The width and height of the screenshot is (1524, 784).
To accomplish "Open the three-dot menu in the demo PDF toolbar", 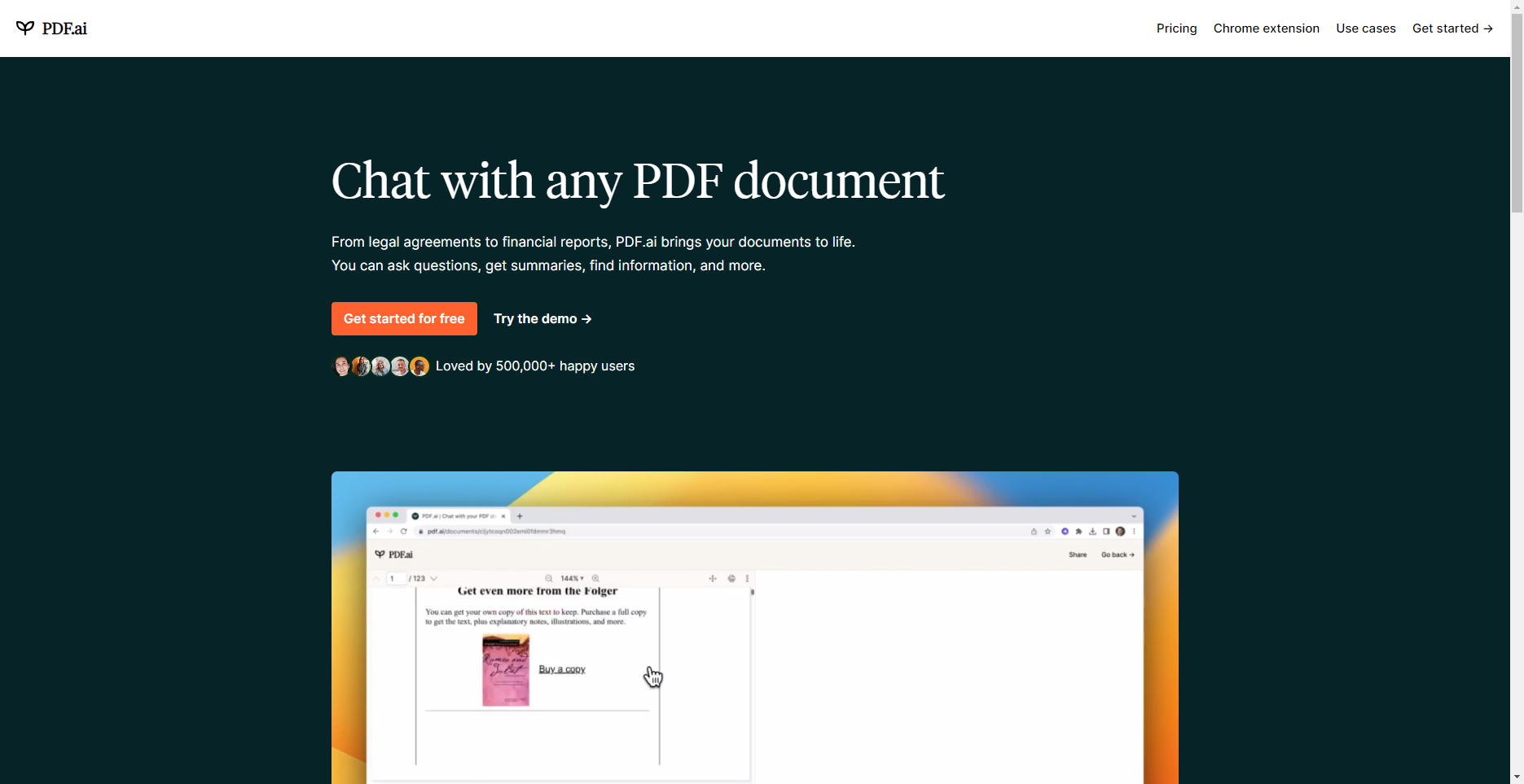I will point(747,578).
